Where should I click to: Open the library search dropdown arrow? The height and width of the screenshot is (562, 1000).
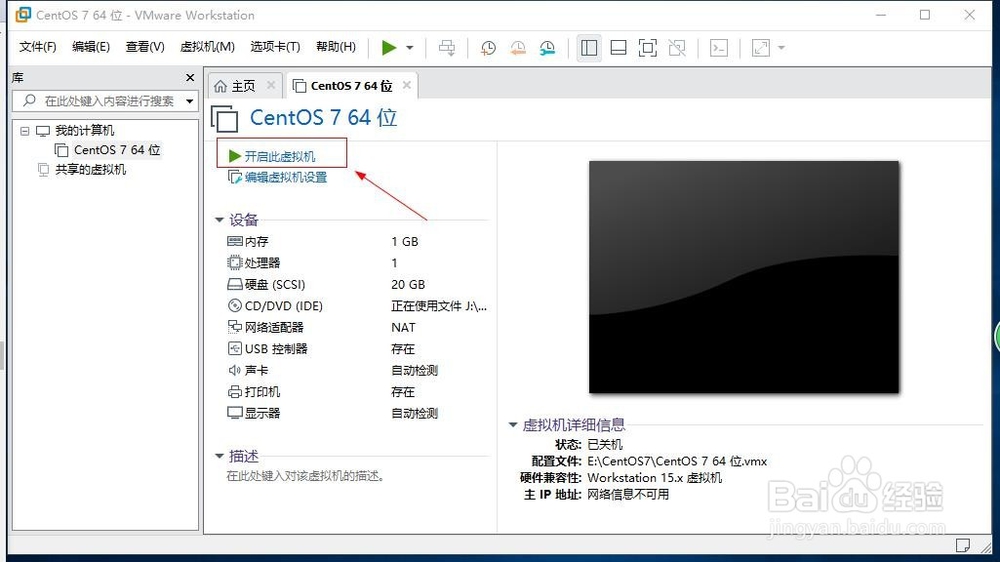coord(189,101)
